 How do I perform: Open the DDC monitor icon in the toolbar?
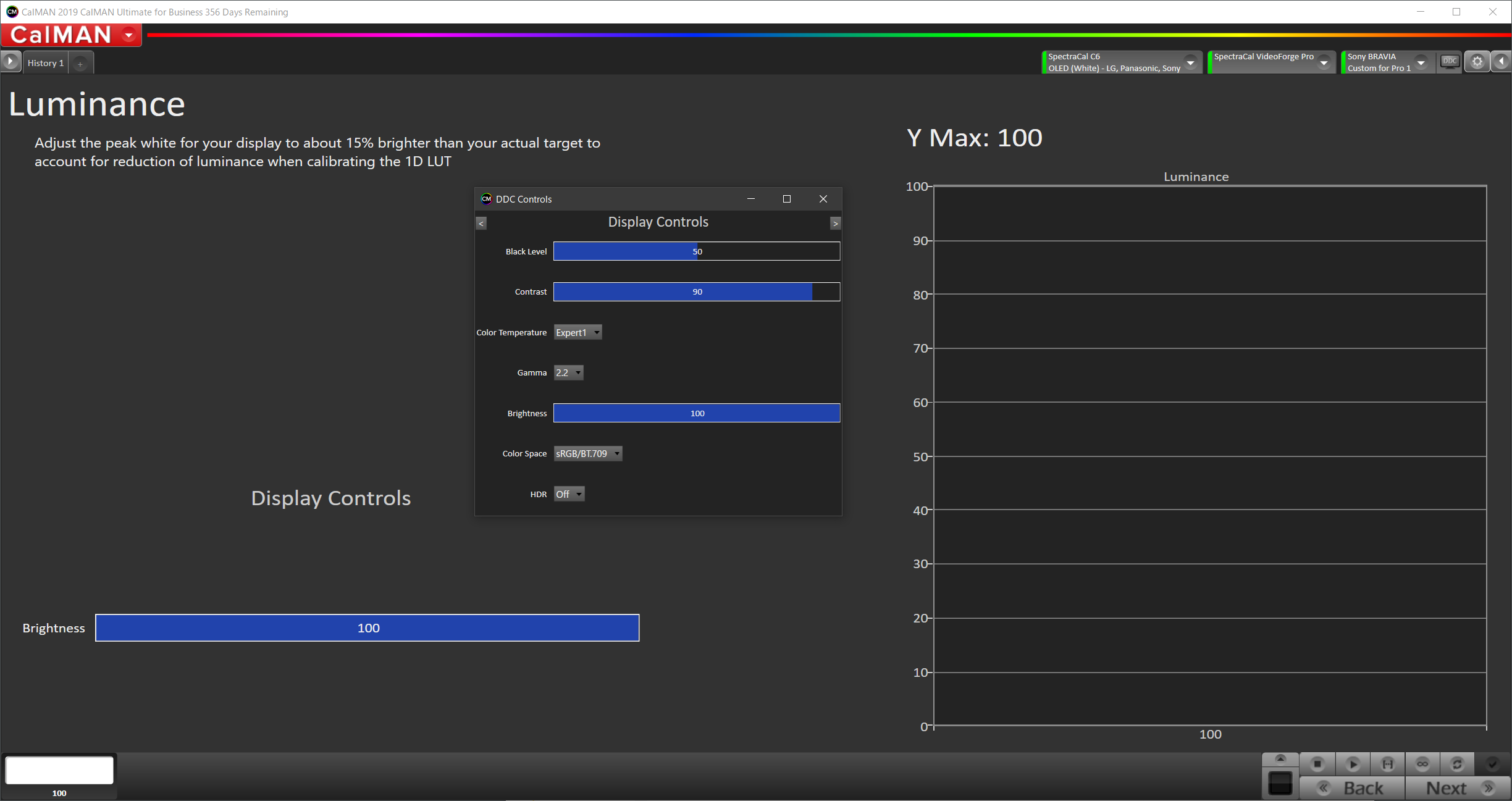point(1450,62)
